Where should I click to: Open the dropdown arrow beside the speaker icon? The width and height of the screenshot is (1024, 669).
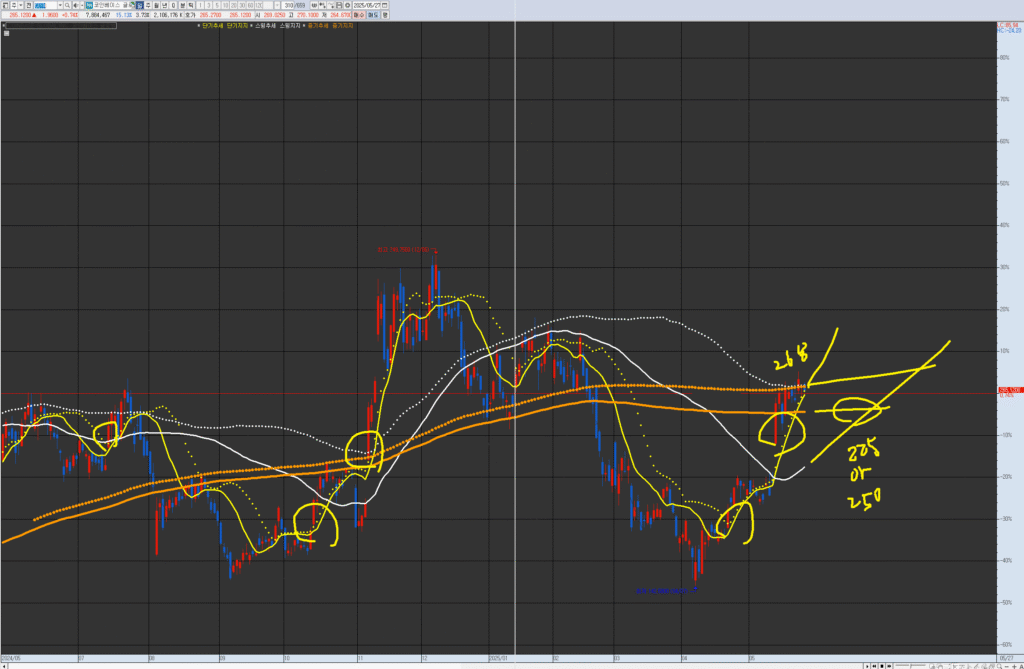82,5
